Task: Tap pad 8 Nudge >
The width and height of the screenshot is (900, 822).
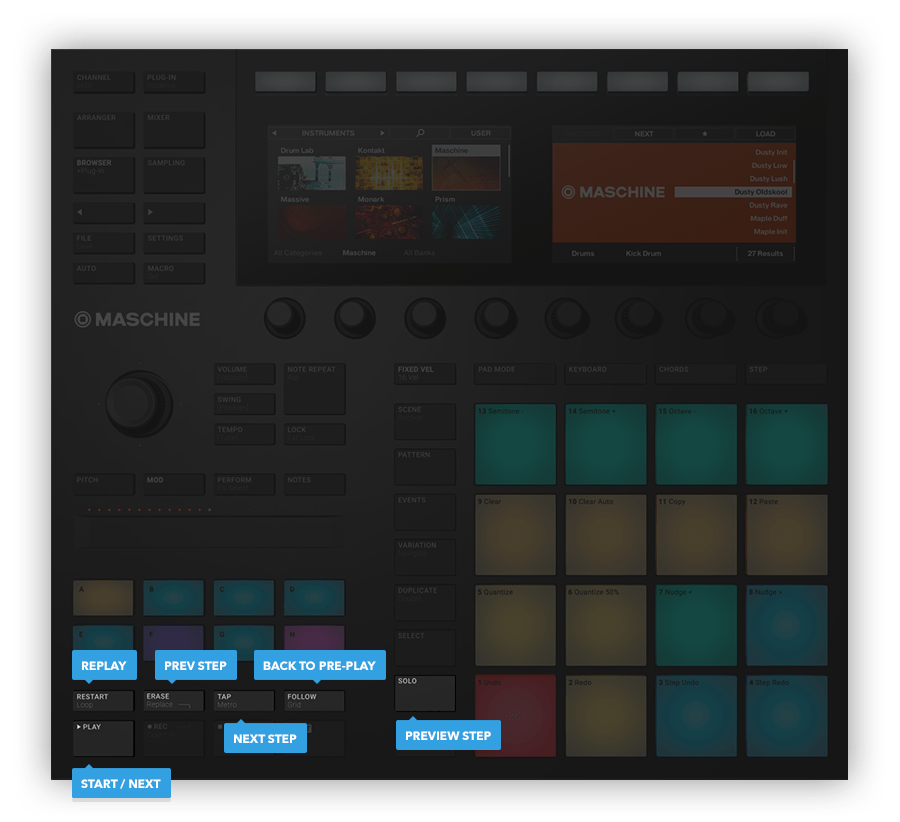Action: tap(787, 625)
